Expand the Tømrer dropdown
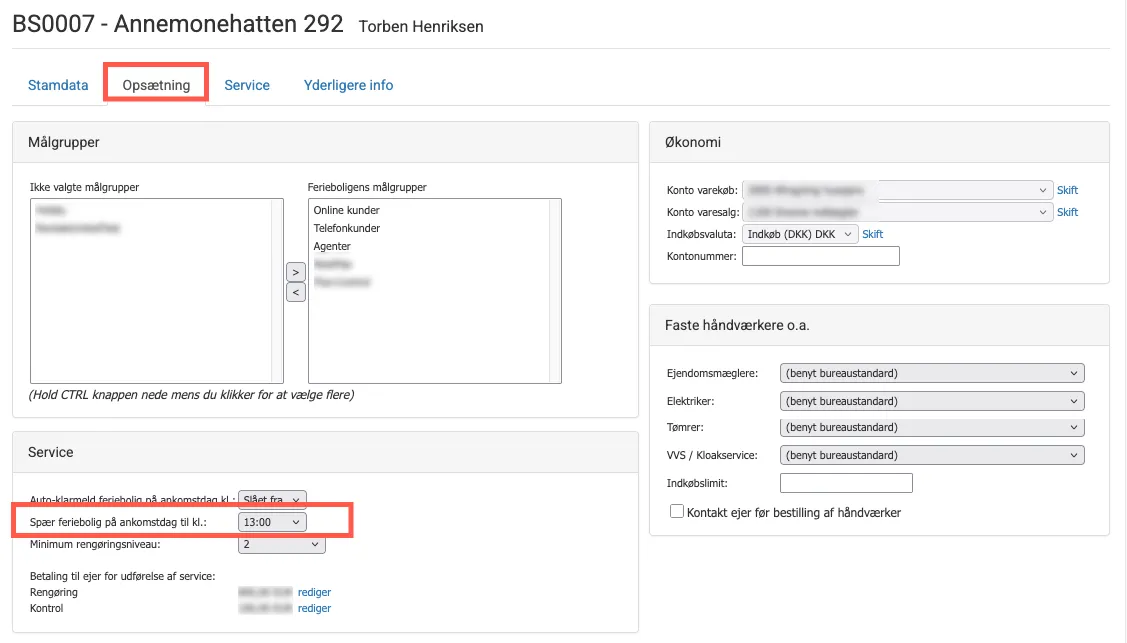The image size is (1127, 643). click(931, 428)
